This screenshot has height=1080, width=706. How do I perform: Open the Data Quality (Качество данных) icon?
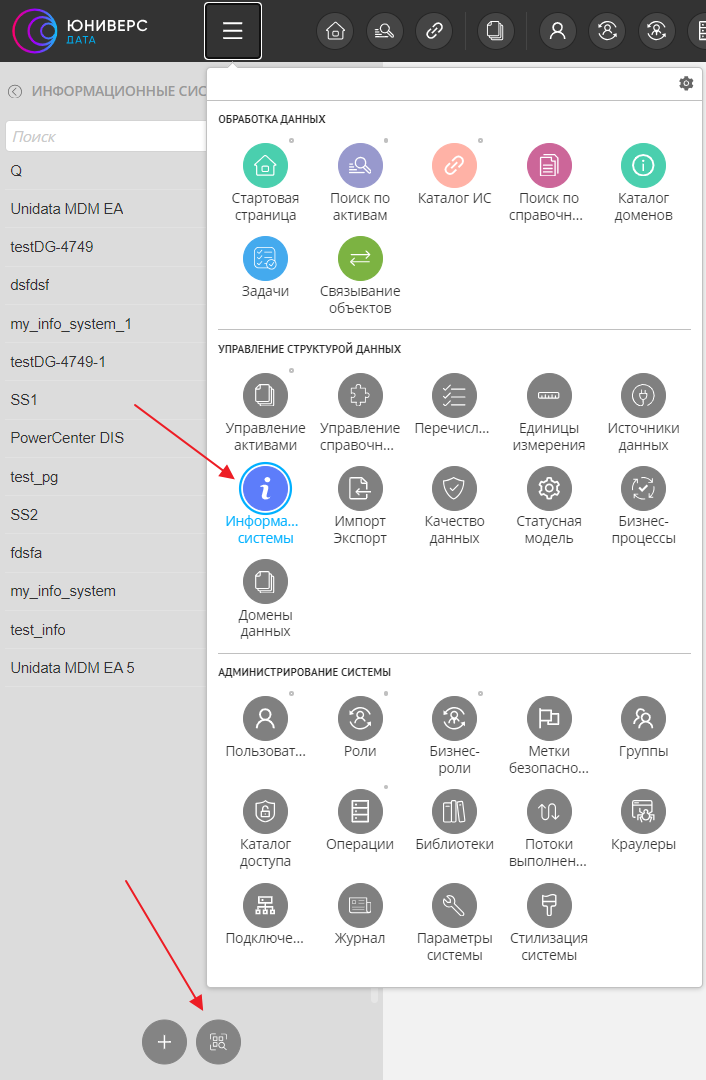coord(454,489)
